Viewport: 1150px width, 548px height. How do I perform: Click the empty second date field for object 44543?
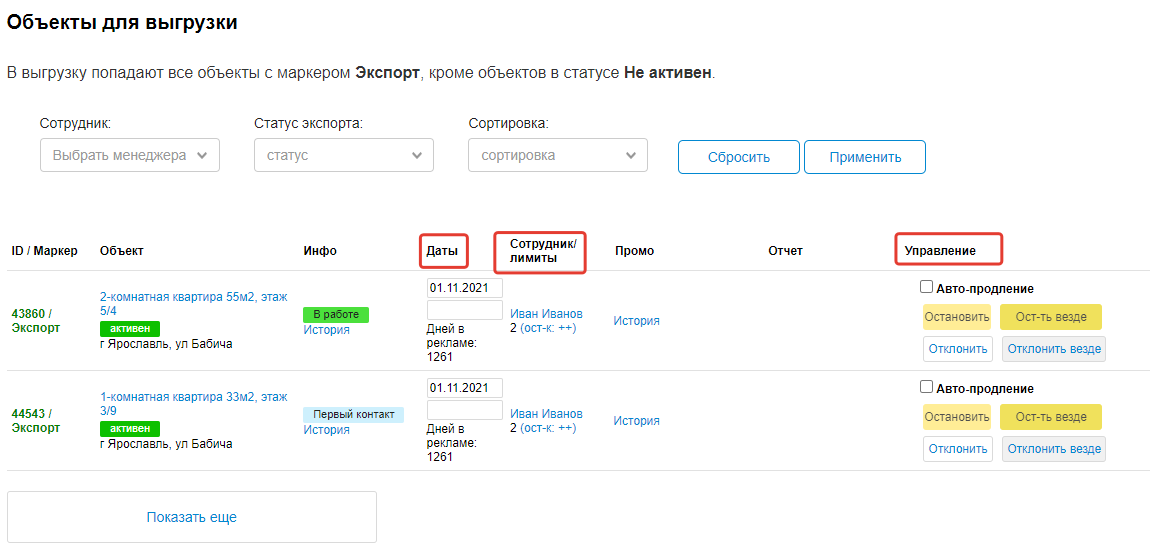tap(464, 410)
